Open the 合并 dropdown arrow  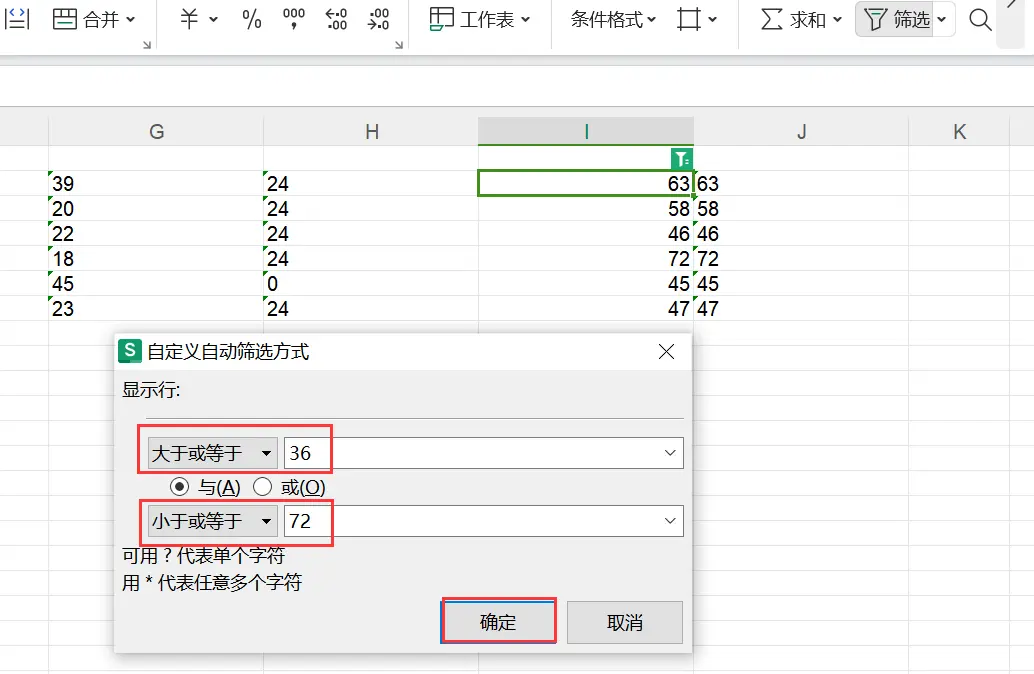tap(131, 20)
